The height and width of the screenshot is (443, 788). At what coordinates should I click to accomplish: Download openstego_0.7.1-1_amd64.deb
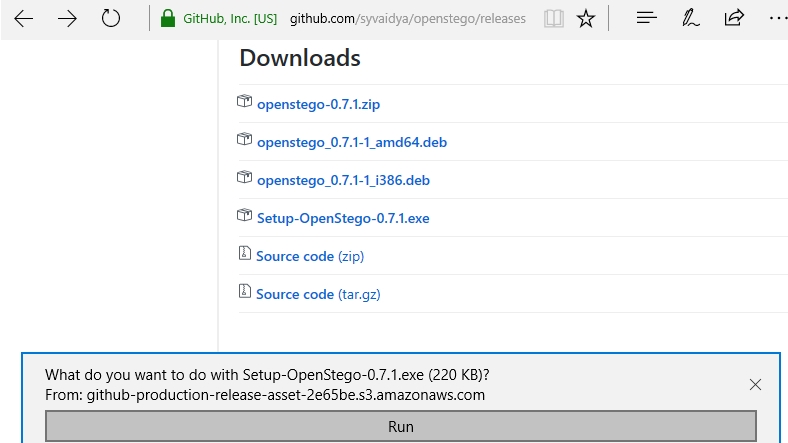(x=352, y=142)
